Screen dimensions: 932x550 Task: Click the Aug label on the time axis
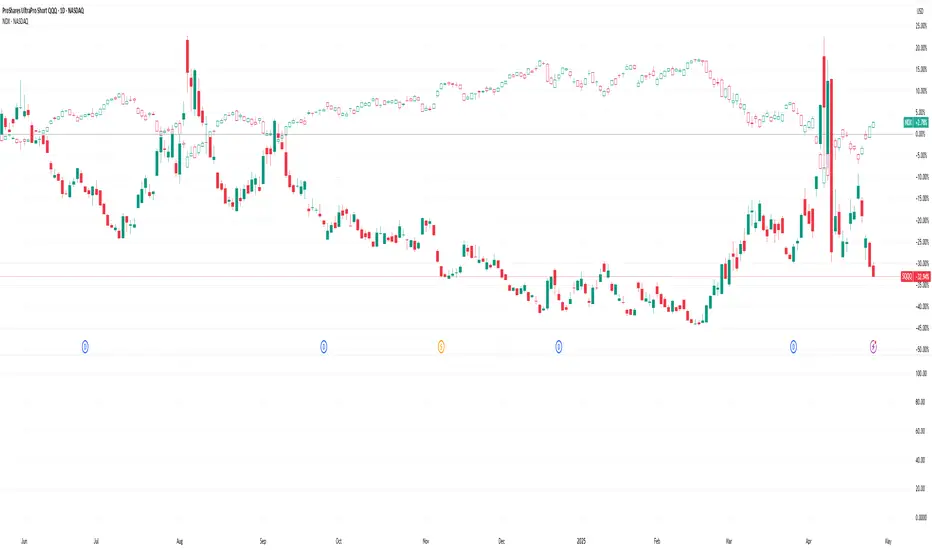point(180,541)
